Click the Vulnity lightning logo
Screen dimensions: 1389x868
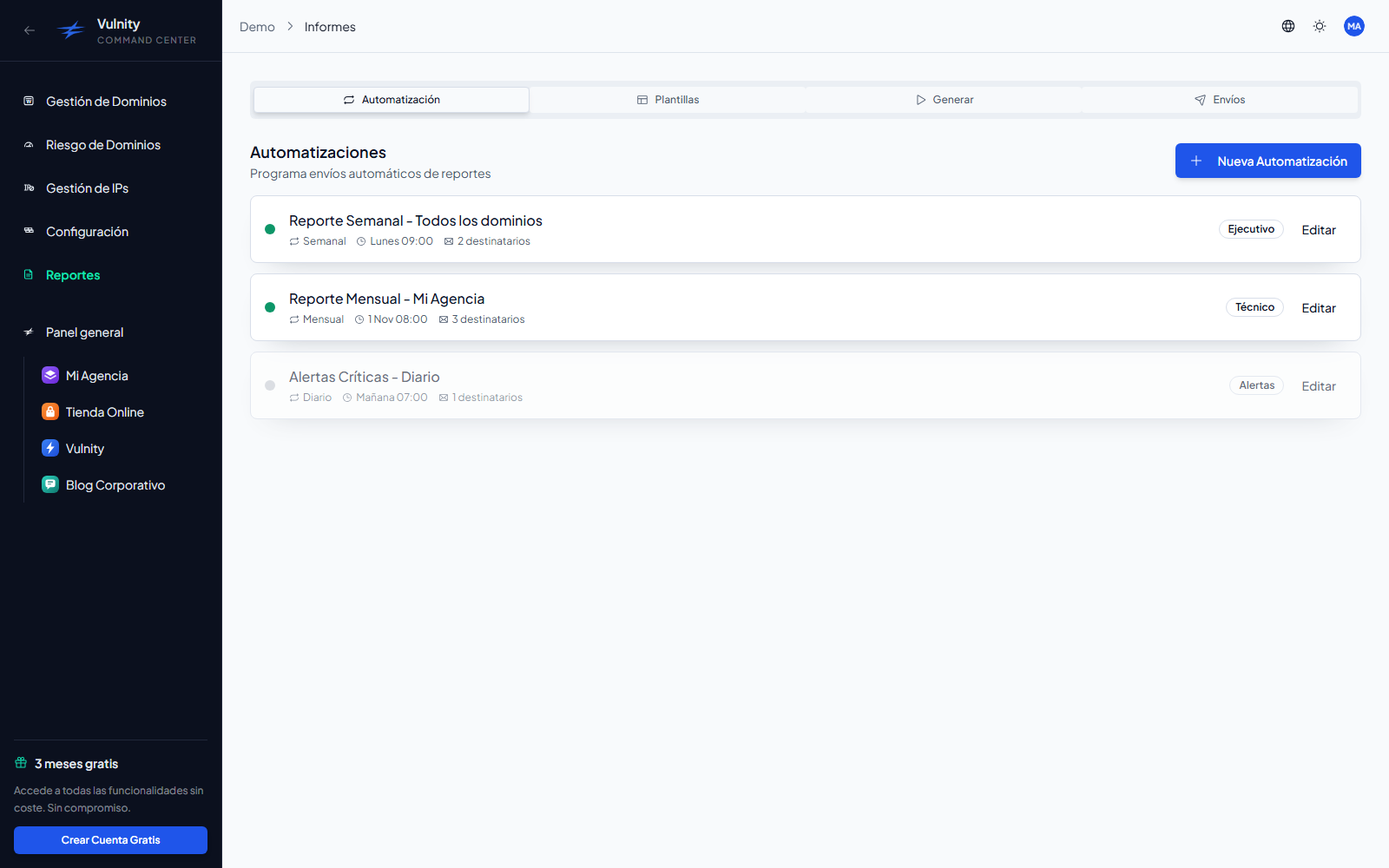(x=71, y=30)
